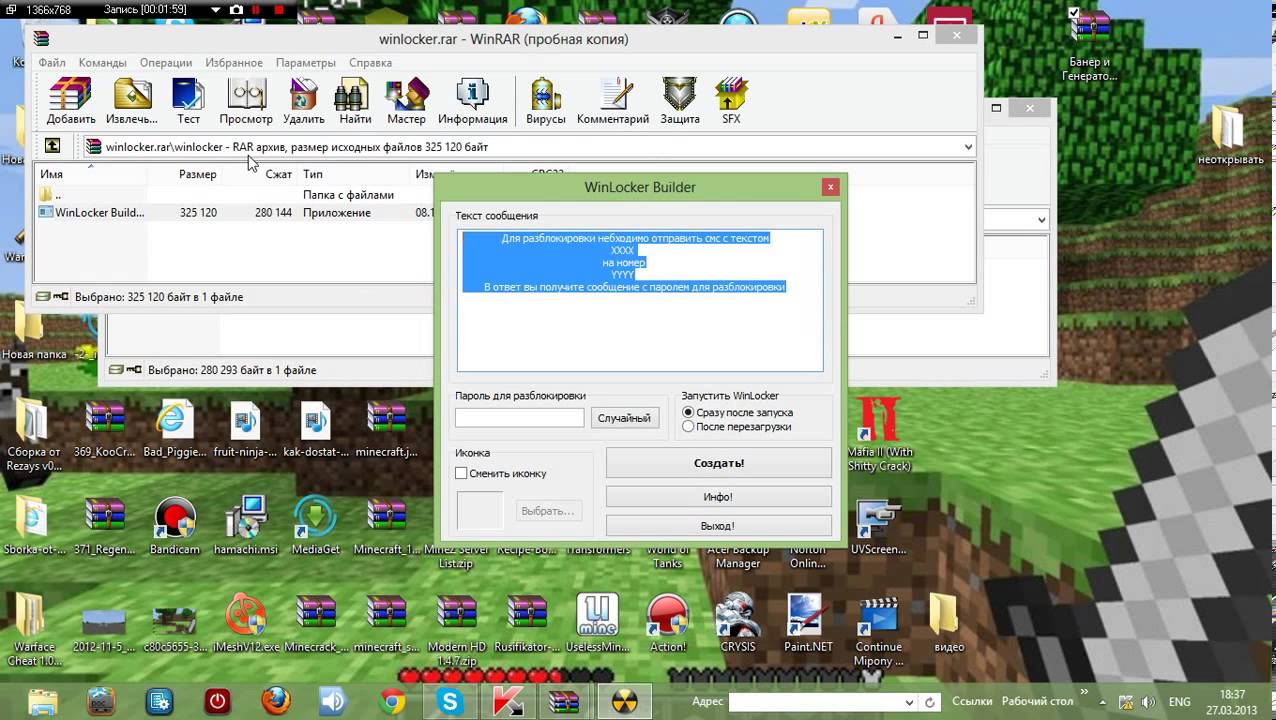The height and width of the screenshot is (720, 1276).
Task: Click the Выход! button
Action: click(719, 525)
